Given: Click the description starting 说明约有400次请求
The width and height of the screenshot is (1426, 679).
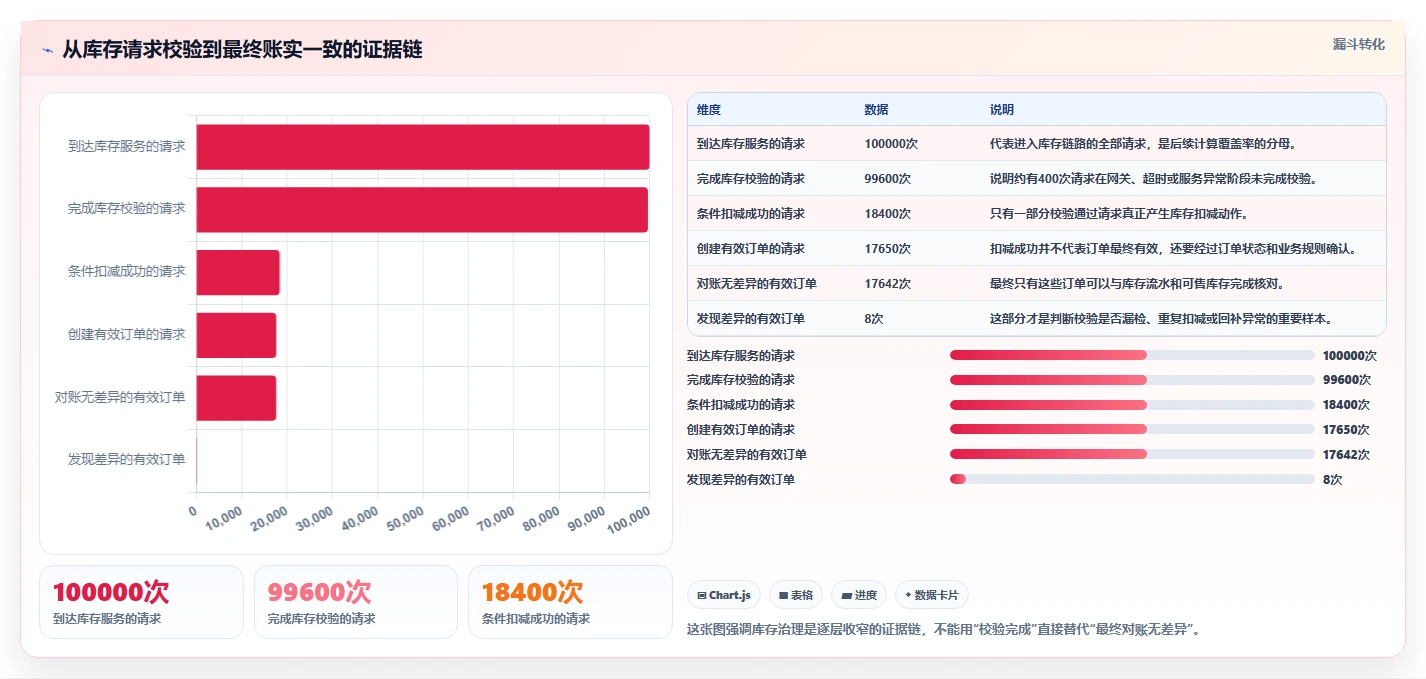Looking at the screenshot, I should coord(1153,179).
